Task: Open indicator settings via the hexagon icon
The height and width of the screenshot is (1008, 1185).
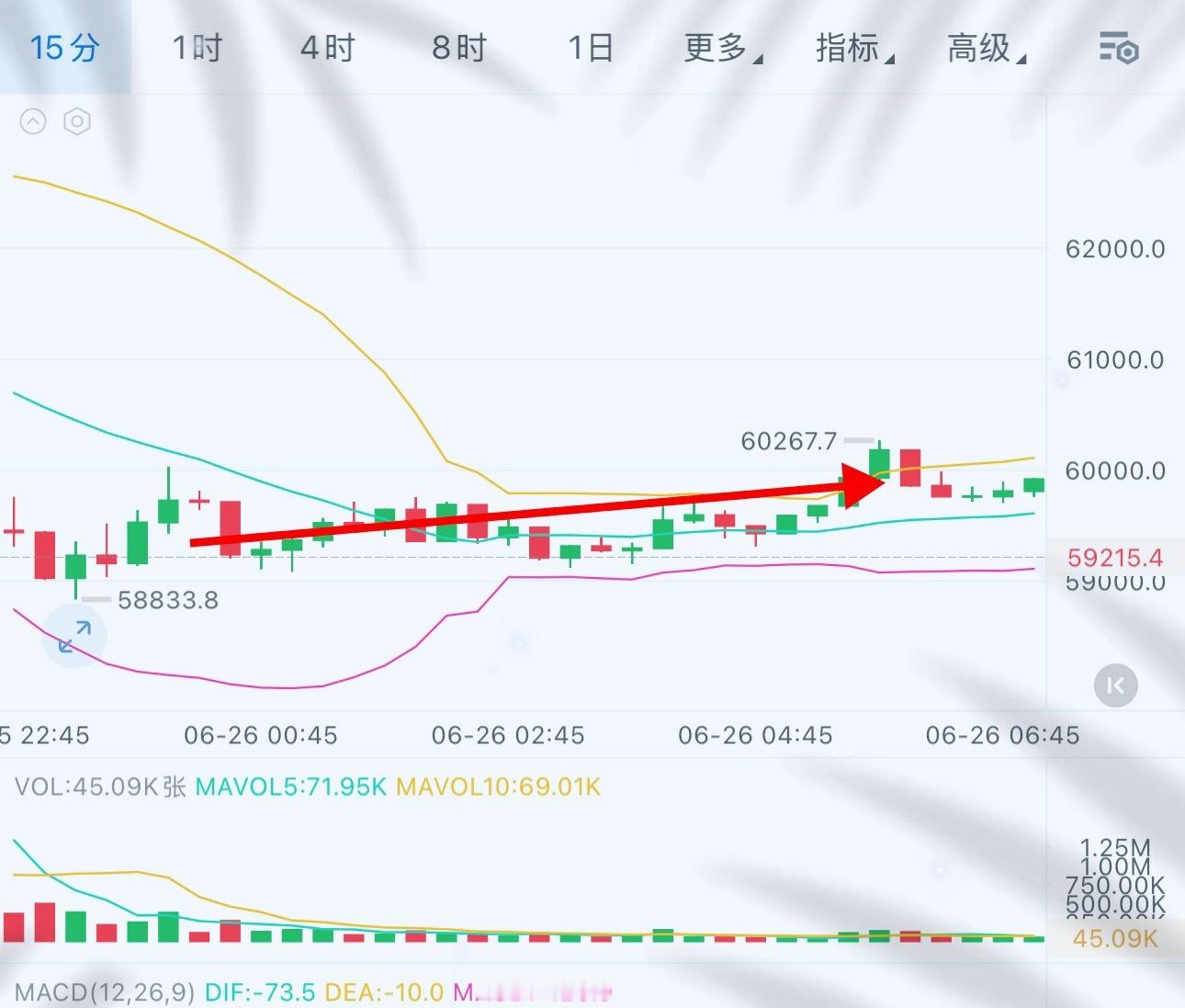Action: pyautogui.click(x=77, y=121)
